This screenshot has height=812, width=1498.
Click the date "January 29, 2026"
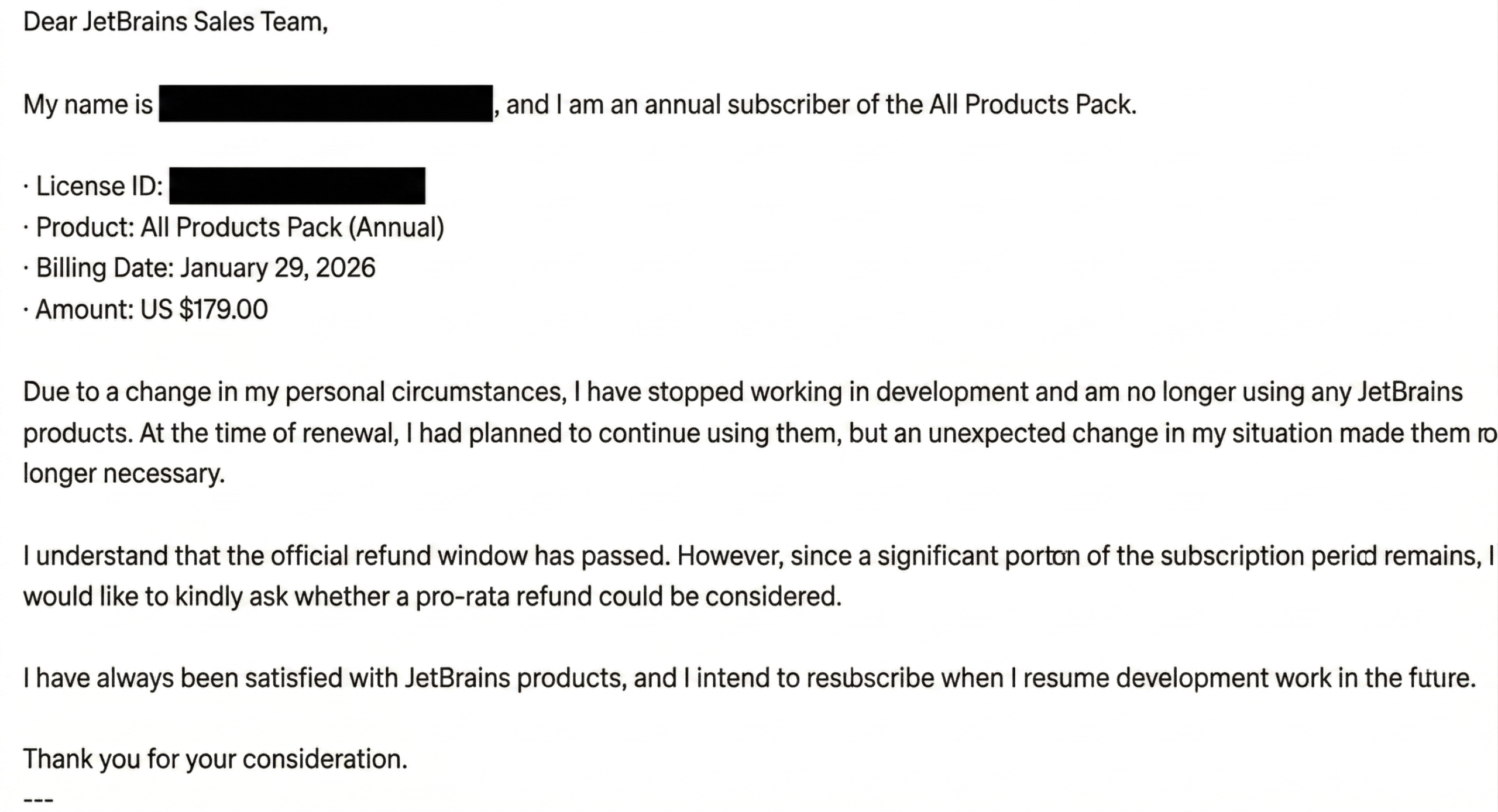[277, 268]
